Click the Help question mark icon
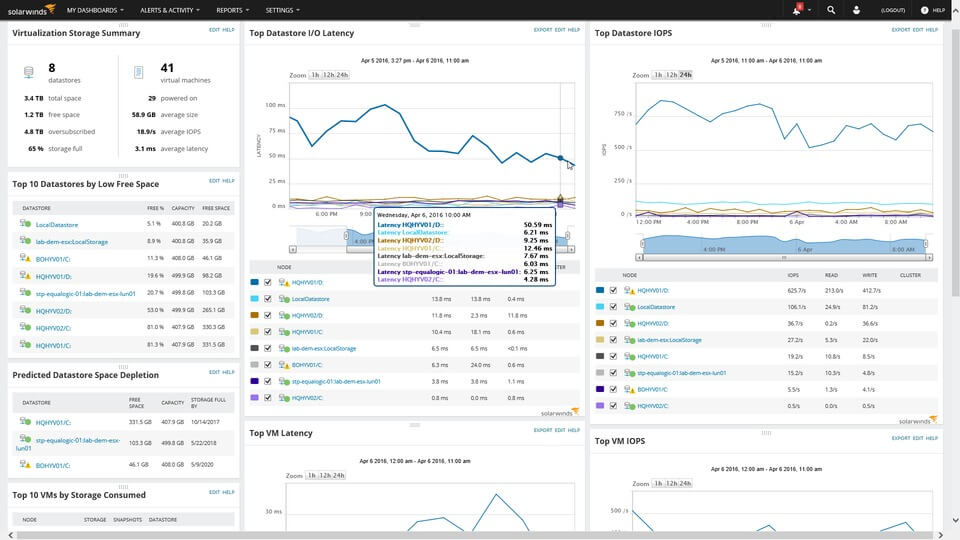 924,10
